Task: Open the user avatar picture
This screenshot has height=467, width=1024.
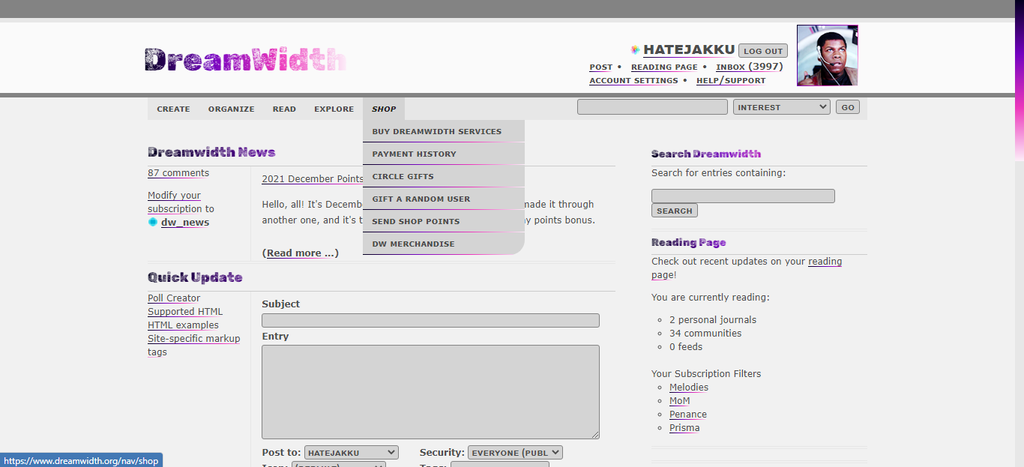Action: tap(827, 56)
